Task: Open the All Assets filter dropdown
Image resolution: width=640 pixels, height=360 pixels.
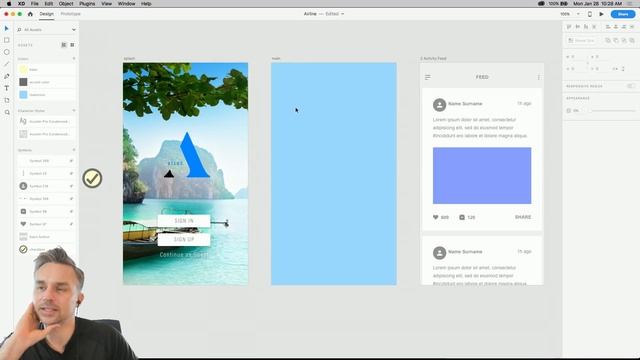Action: 73,30
